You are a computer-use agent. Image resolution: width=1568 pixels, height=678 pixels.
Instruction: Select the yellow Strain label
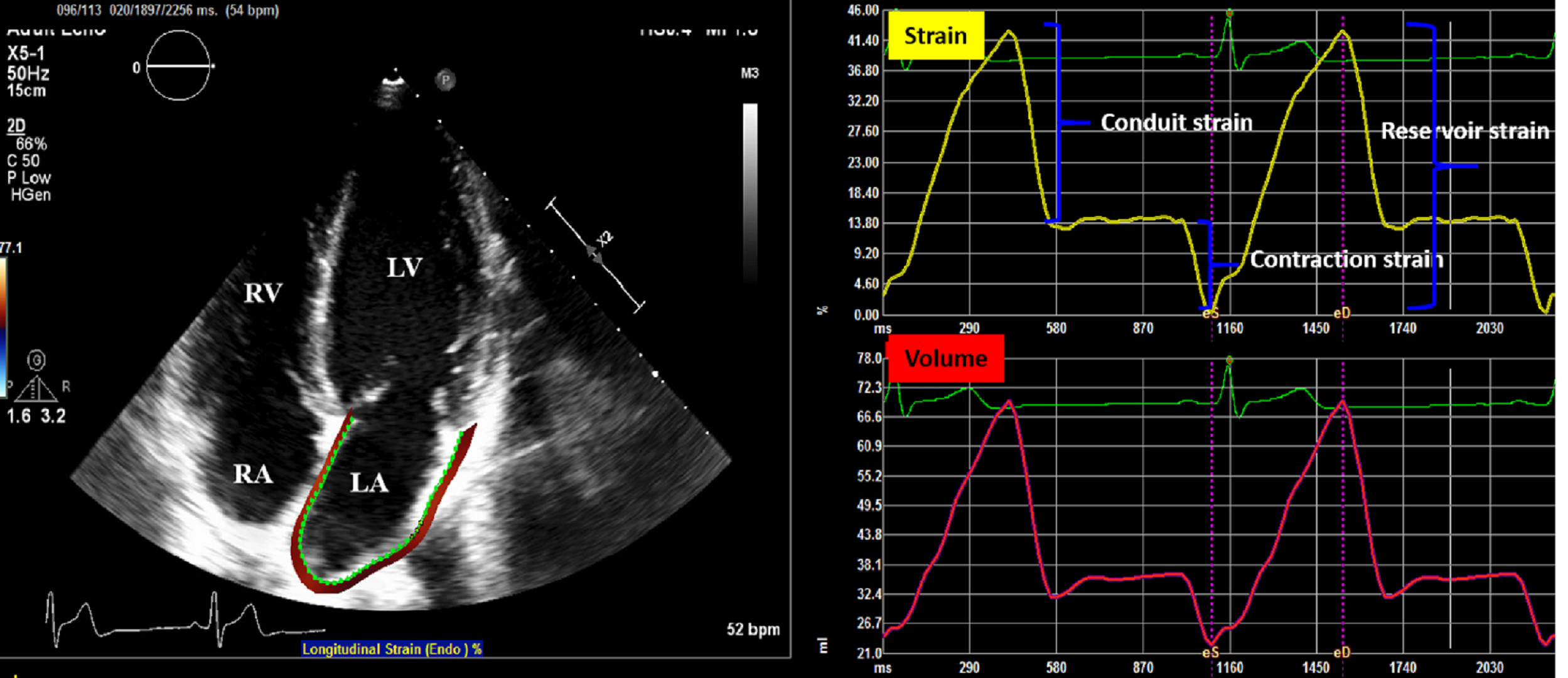(935, 36)
